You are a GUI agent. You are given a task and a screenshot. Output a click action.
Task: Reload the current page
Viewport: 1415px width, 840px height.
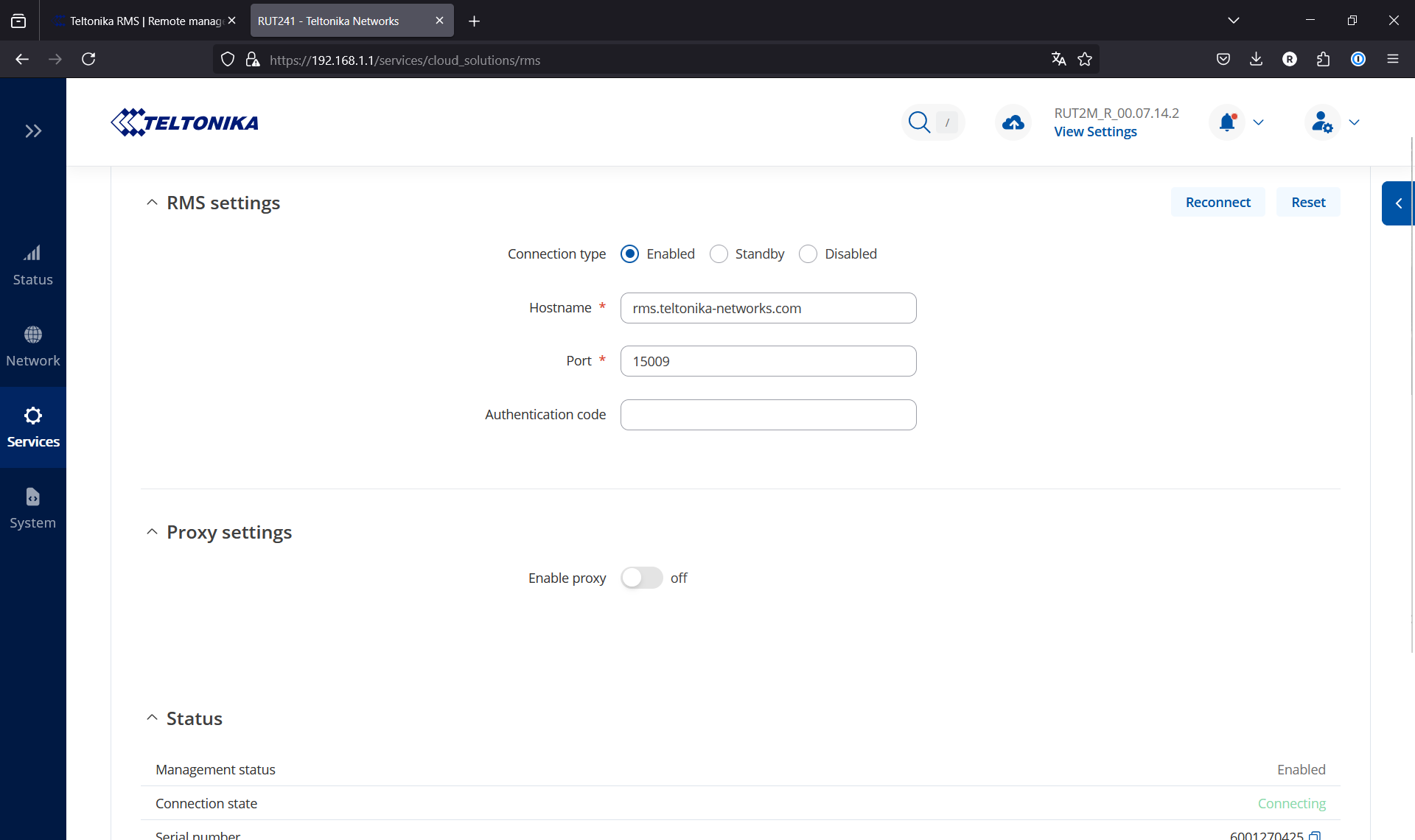pyautogui.click(x=88, y=59)
